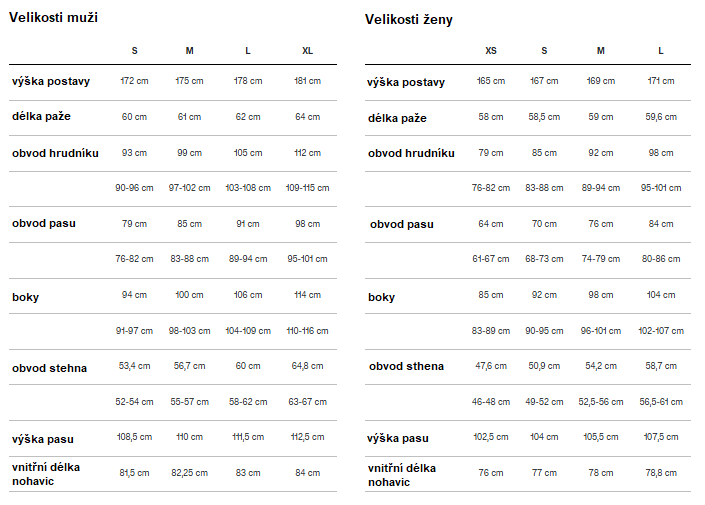Image resolution: width=705 pixels, height=505 pixels.
Task: Select the 82,25 cm inseam cell
Action: pyautogui.click(x=189, y=473)
